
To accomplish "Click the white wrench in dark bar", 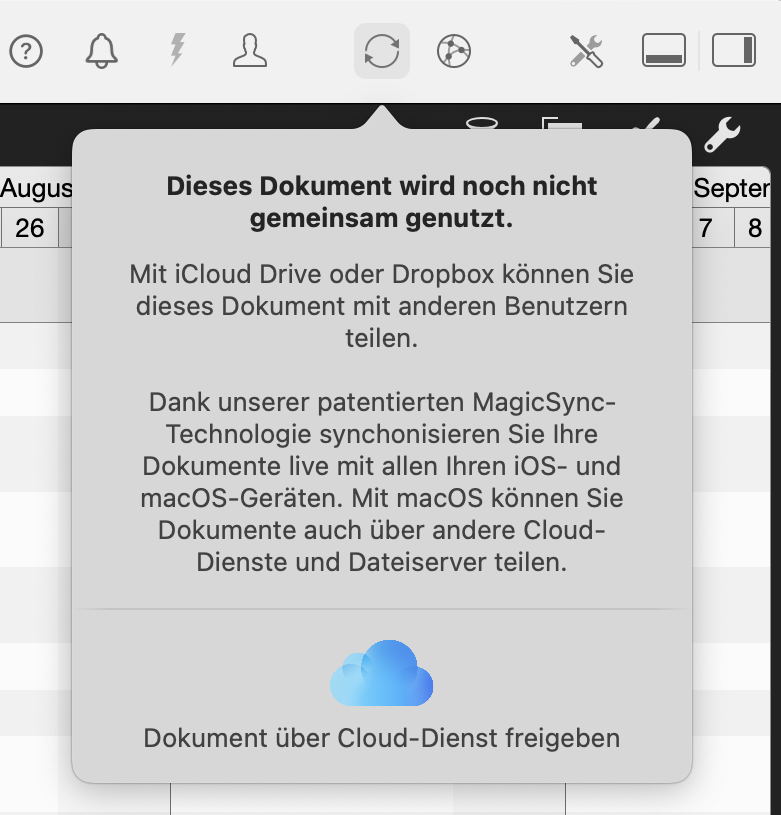I will click(721, 133).
